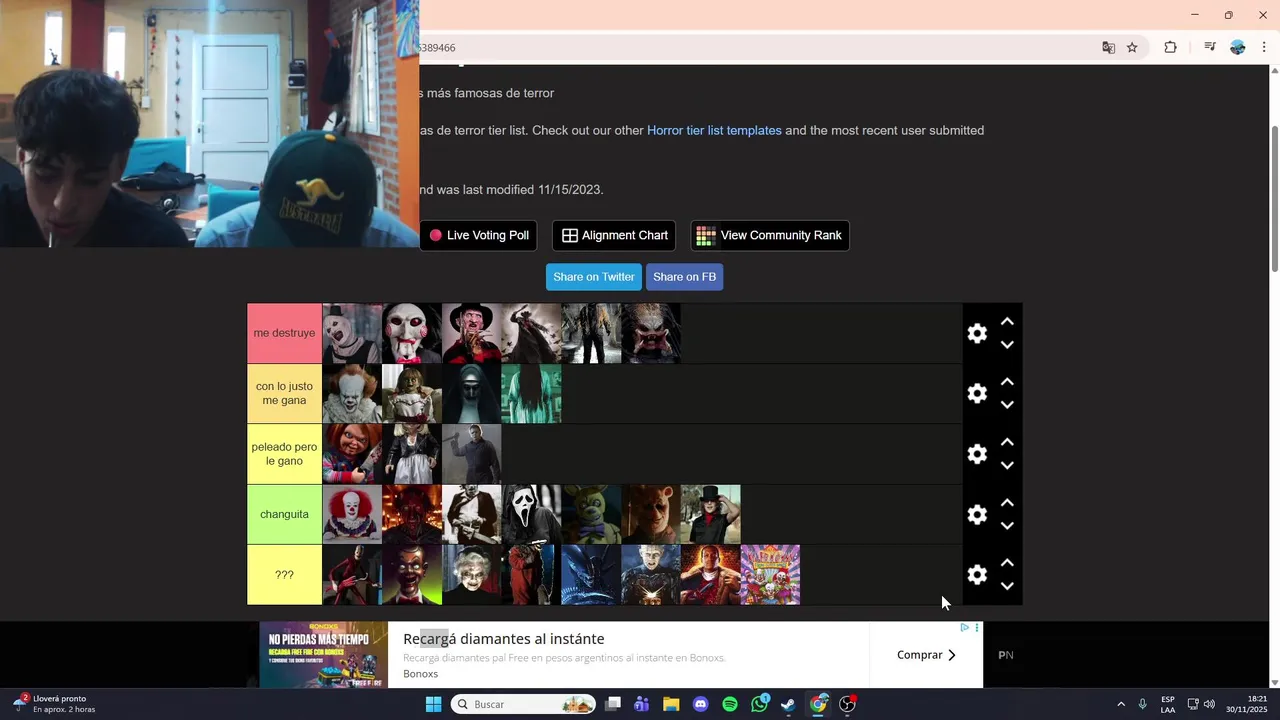
Task: Select Springtrap image in changuita tier
Action: click(x=591, y=514)
